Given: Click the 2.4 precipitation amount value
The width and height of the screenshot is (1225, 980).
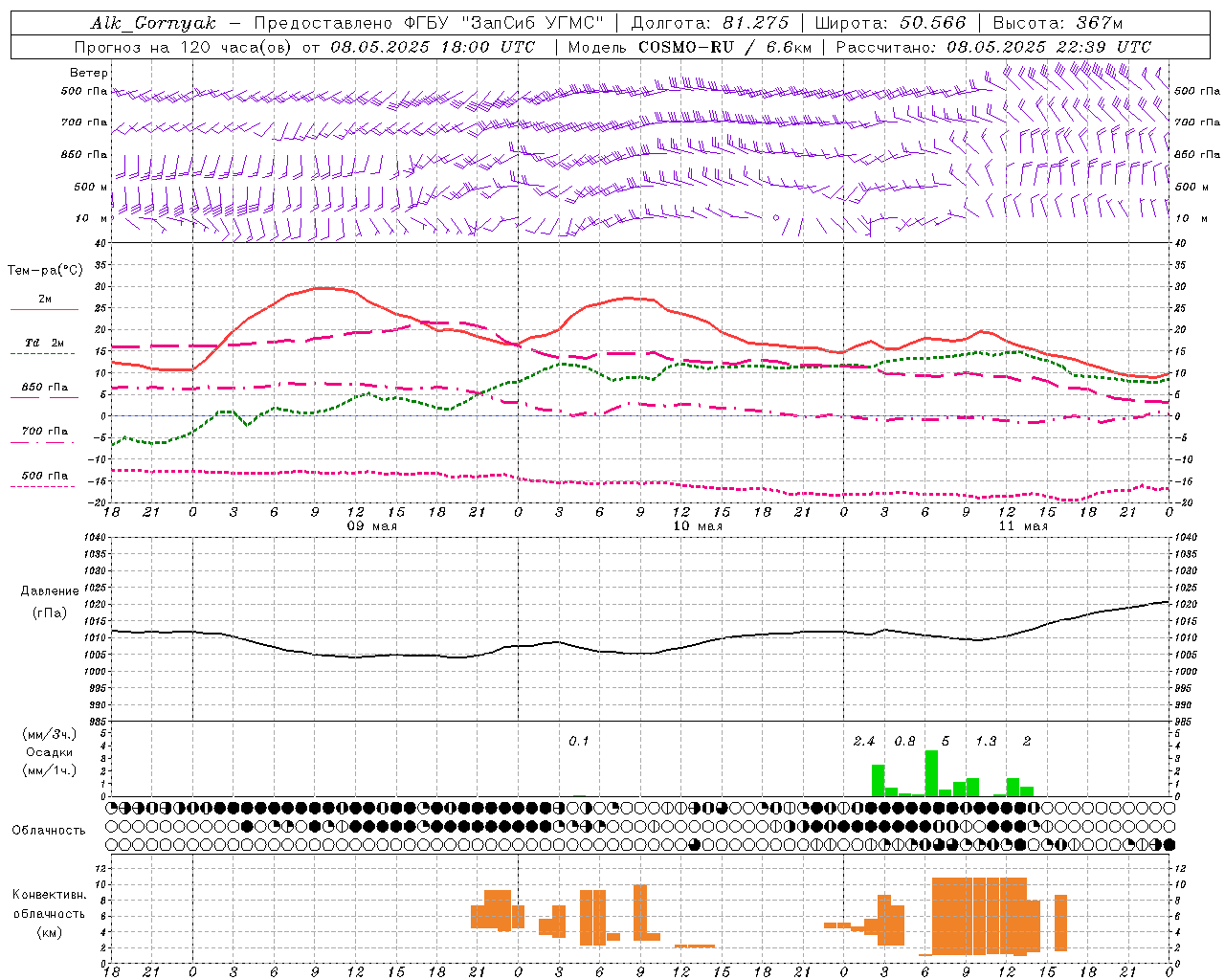Looking at the screenshot, I should pos(864,742).
